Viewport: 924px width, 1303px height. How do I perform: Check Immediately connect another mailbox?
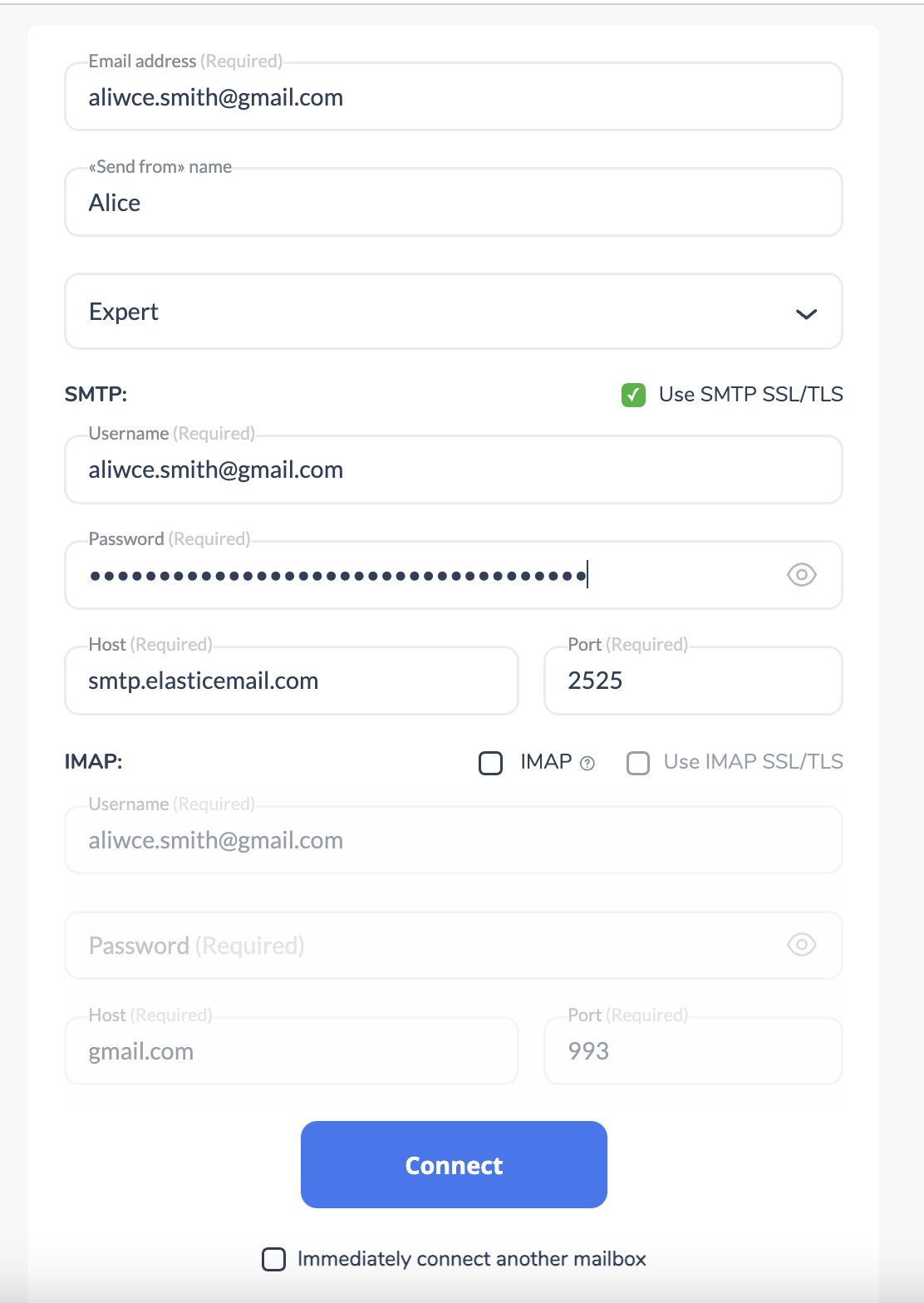coord(273,1259)
